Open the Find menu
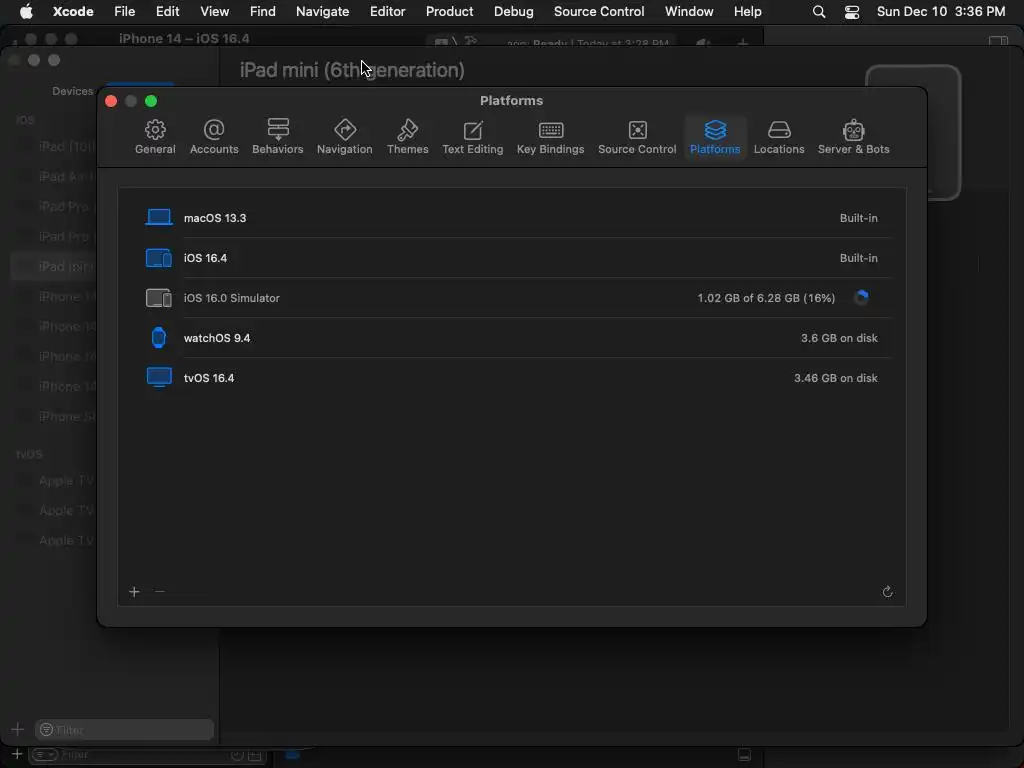Screen dimensions: 1024x768 pos(263,11)
